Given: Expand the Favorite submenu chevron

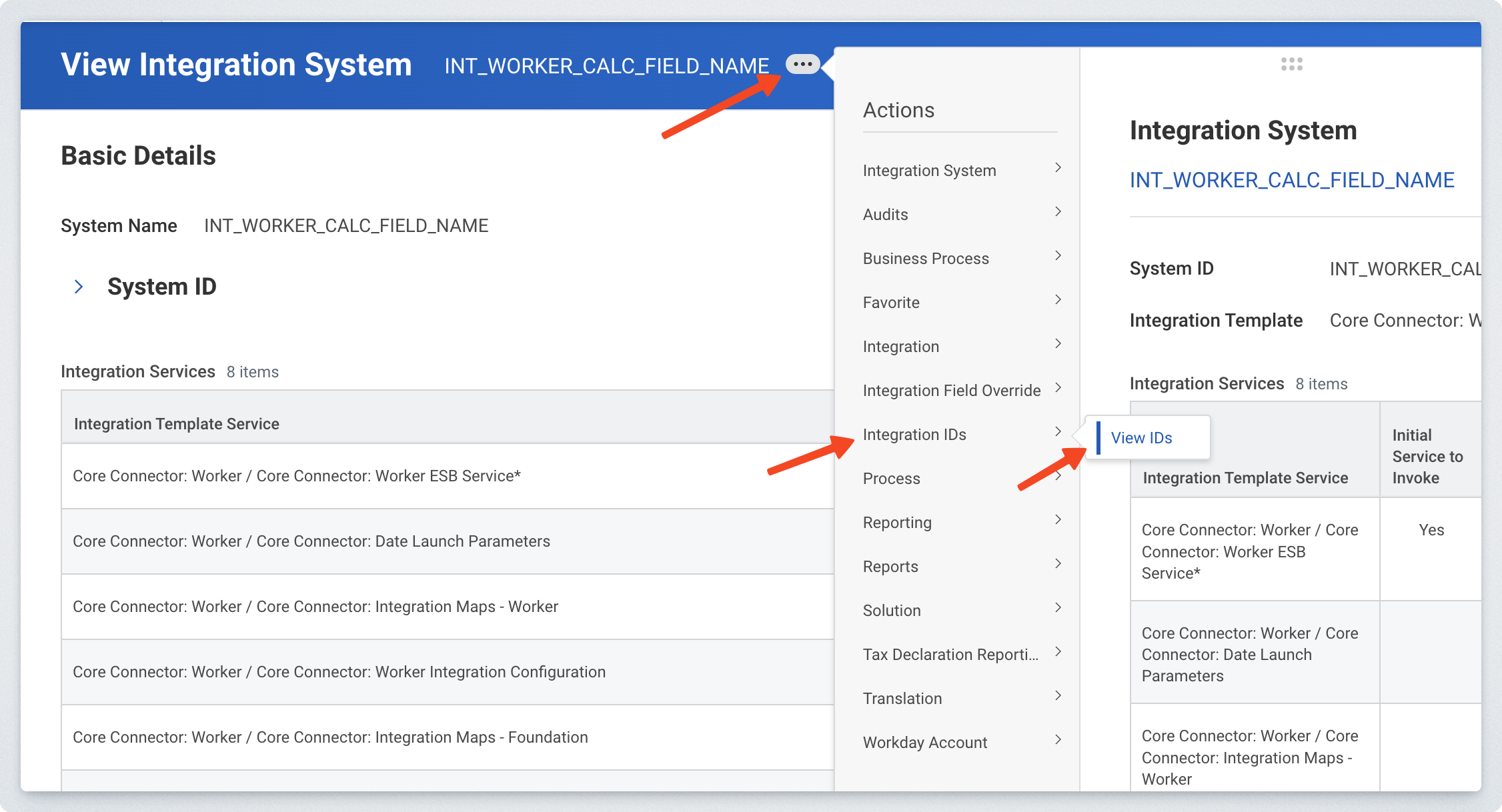Looking at the screenshot, I should (1058, 300).
